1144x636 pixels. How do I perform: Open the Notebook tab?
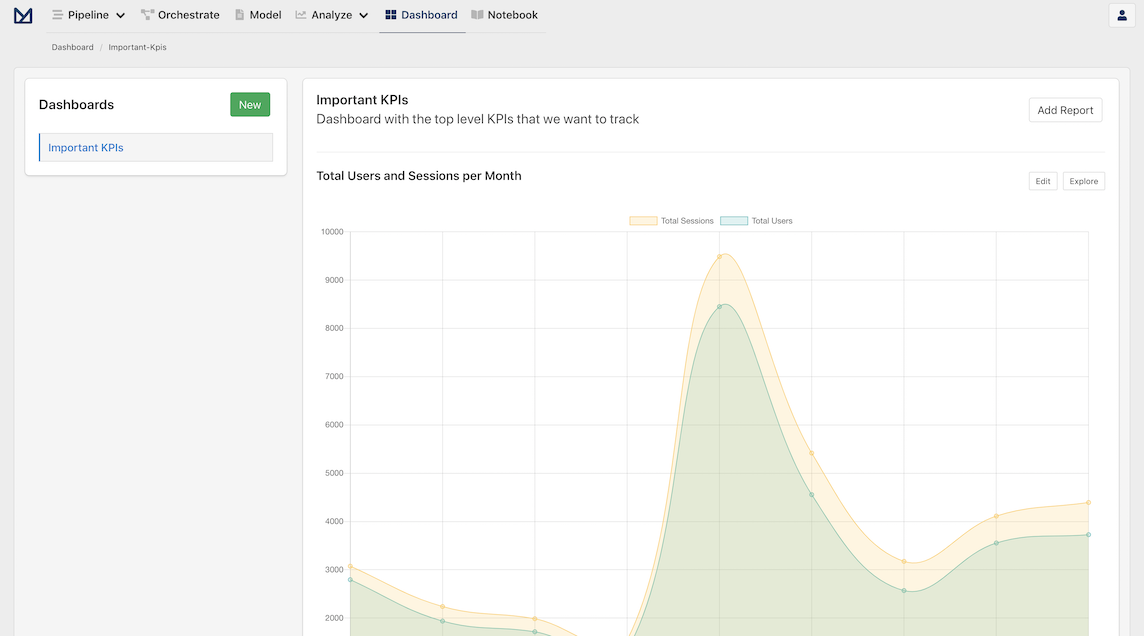click(505, 15)
